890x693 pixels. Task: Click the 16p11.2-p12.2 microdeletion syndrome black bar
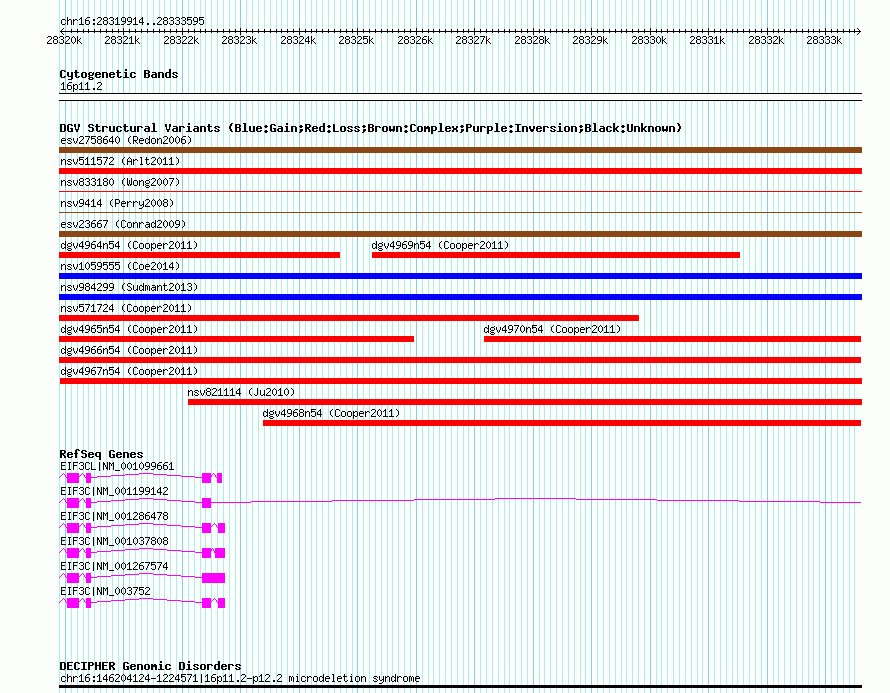(460, 687)
